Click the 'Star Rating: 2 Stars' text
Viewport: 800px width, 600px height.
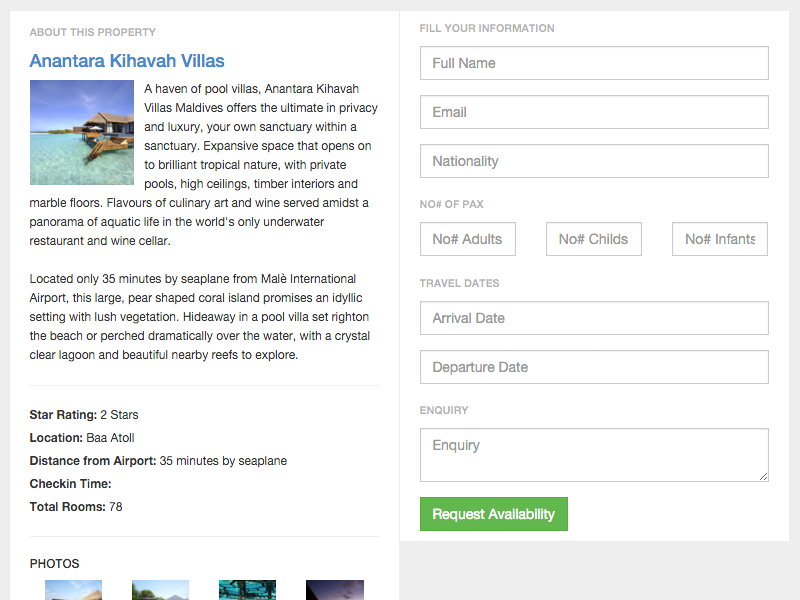point(84,415)
